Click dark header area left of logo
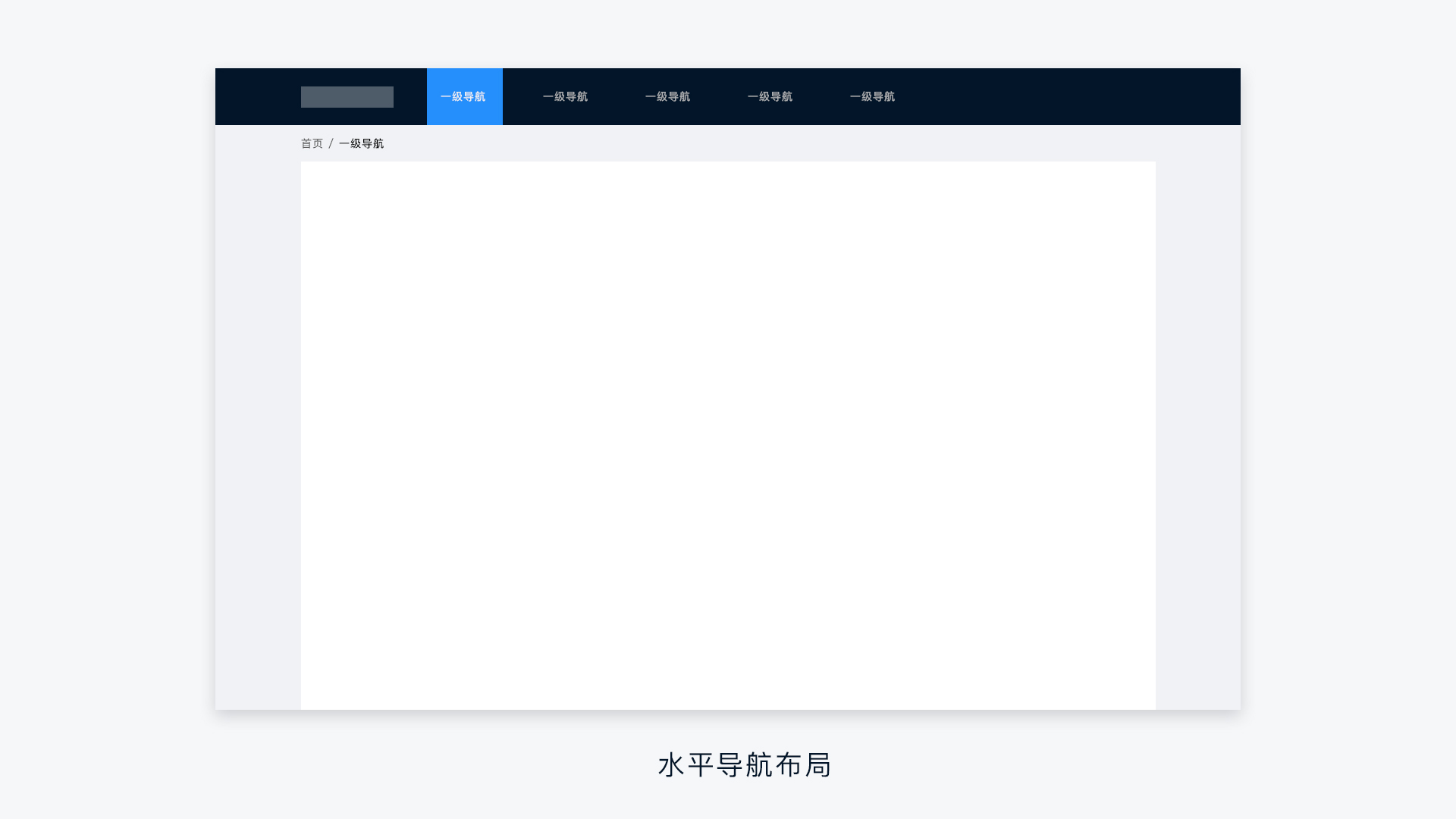 258,97
